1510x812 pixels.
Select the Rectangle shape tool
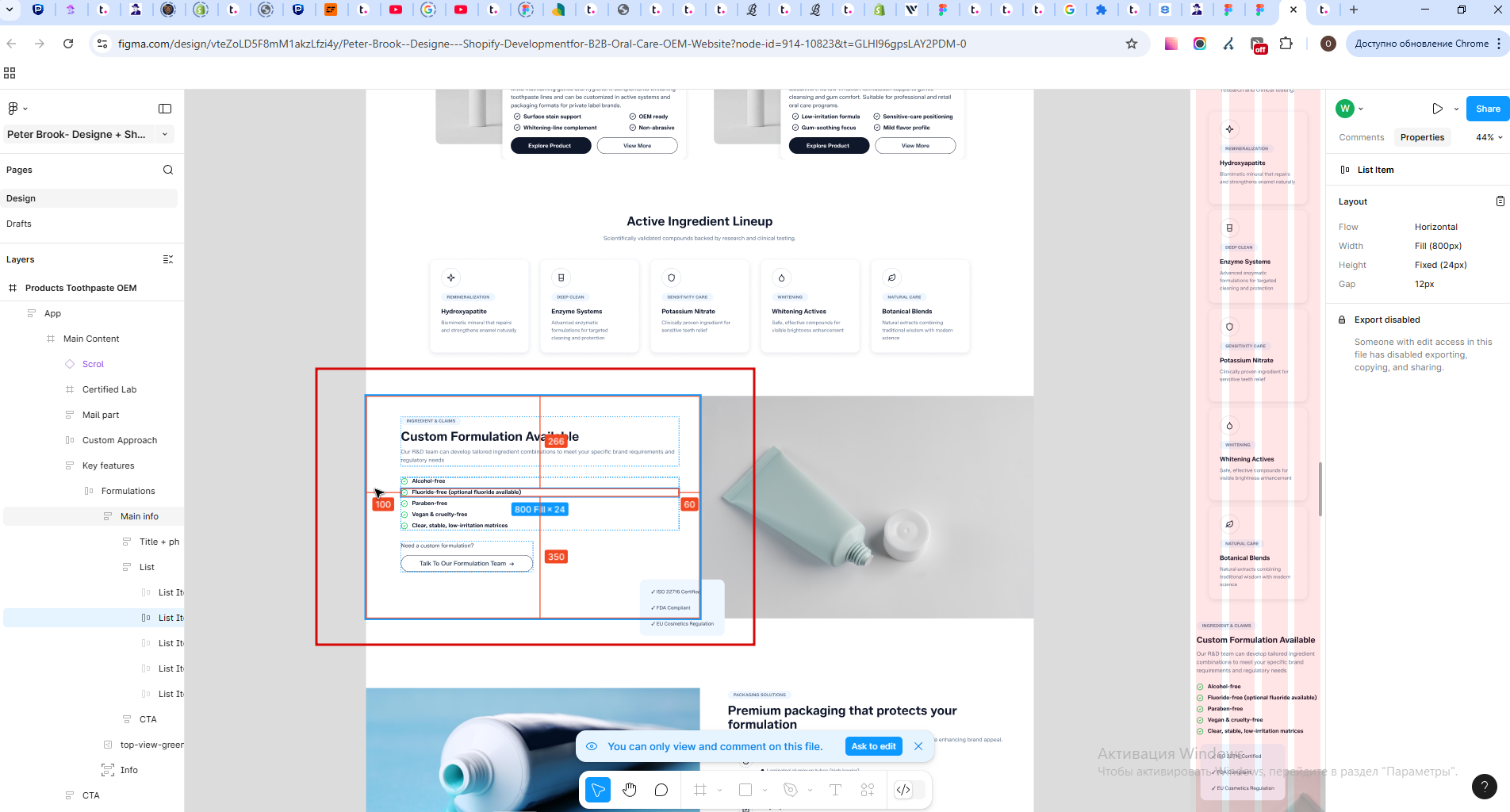(745, 790)
